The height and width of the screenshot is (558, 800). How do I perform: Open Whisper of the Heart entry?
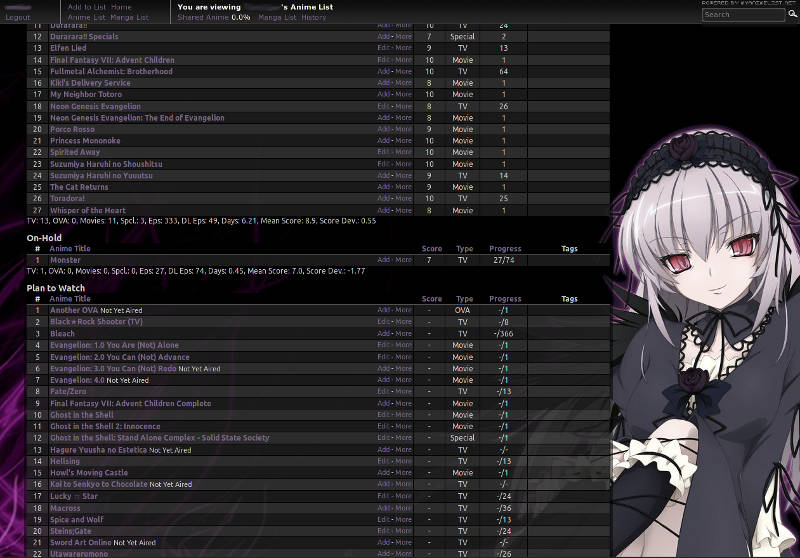pyautogui.click(x=88, y=210)
